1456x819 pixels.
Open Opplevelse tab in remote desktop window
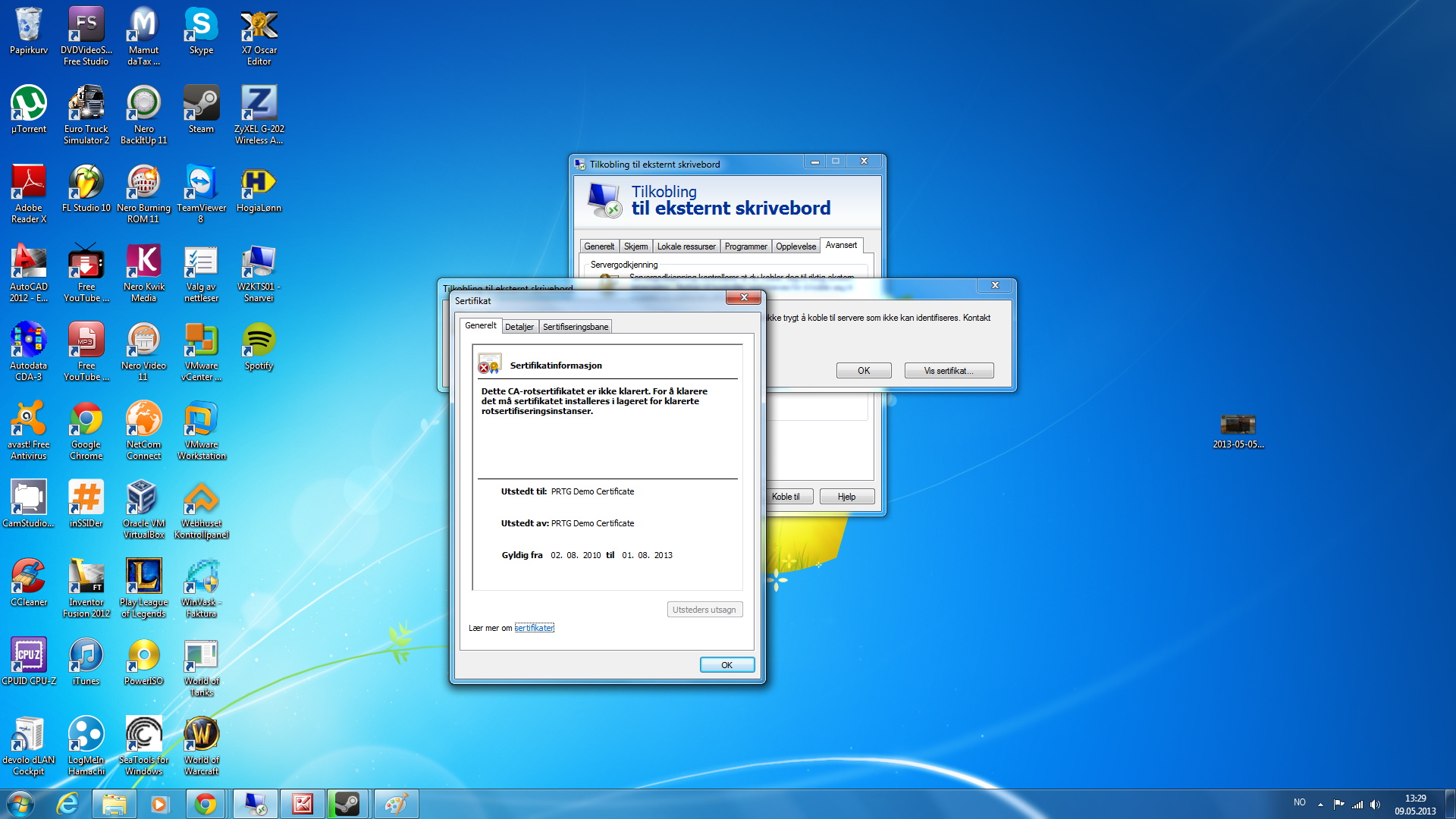click(796, 246)
